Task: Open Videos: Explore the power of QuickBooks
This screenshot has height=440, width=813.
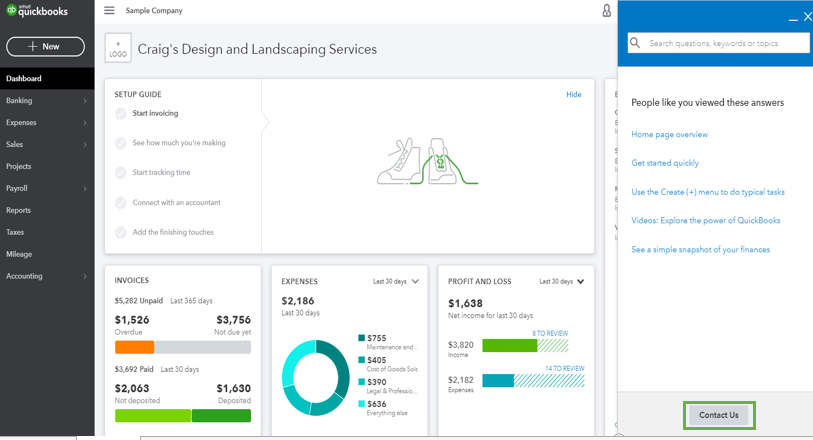Action: click(706, 220)
